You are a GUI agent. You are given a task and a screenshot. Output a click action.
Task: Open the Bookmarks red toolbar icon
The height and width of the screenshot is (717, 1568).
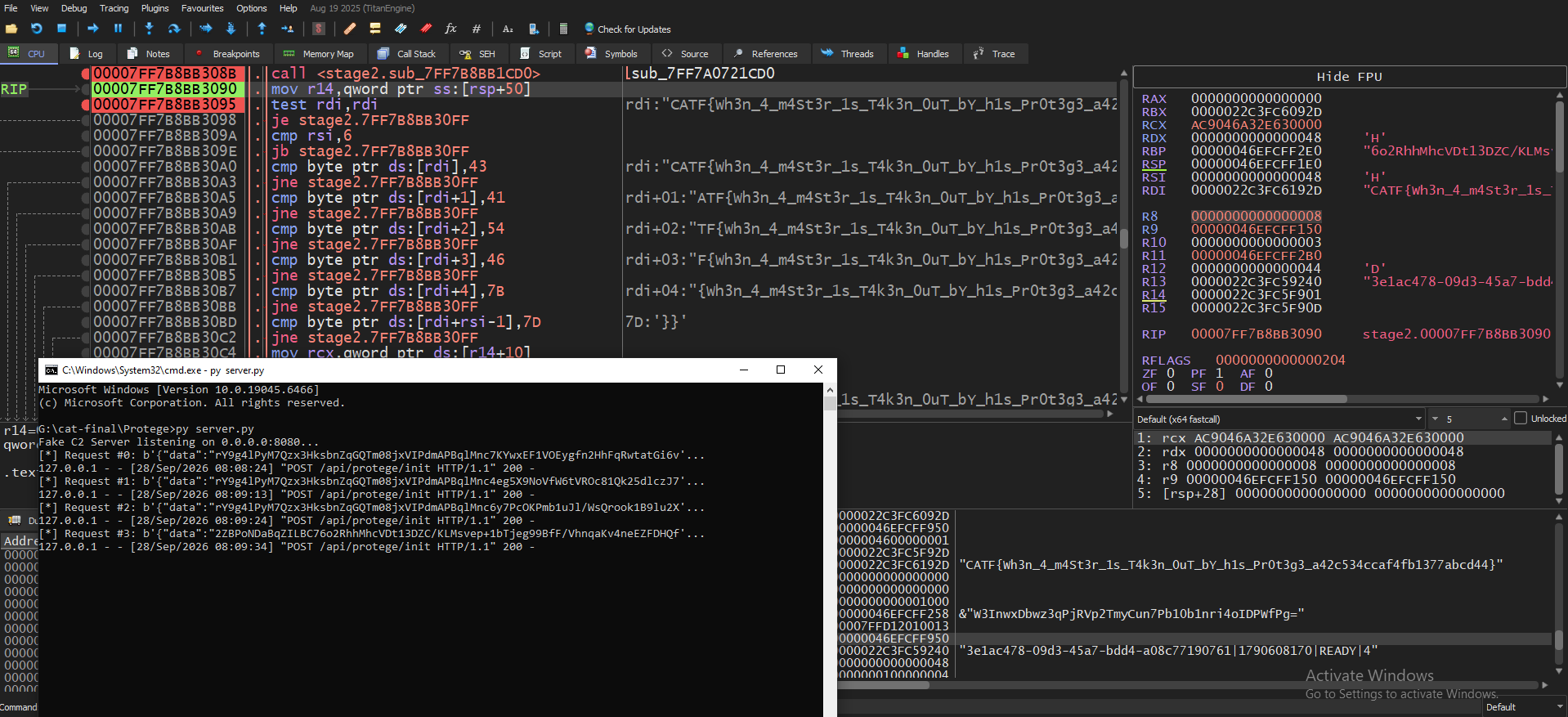pyautogui.click(x=426, y=29)
